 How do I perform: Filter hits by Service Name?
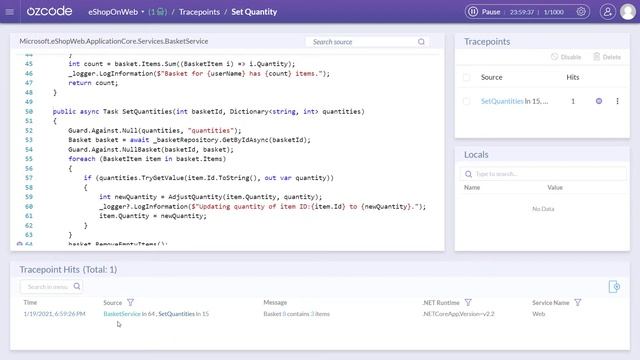(578, 302)
